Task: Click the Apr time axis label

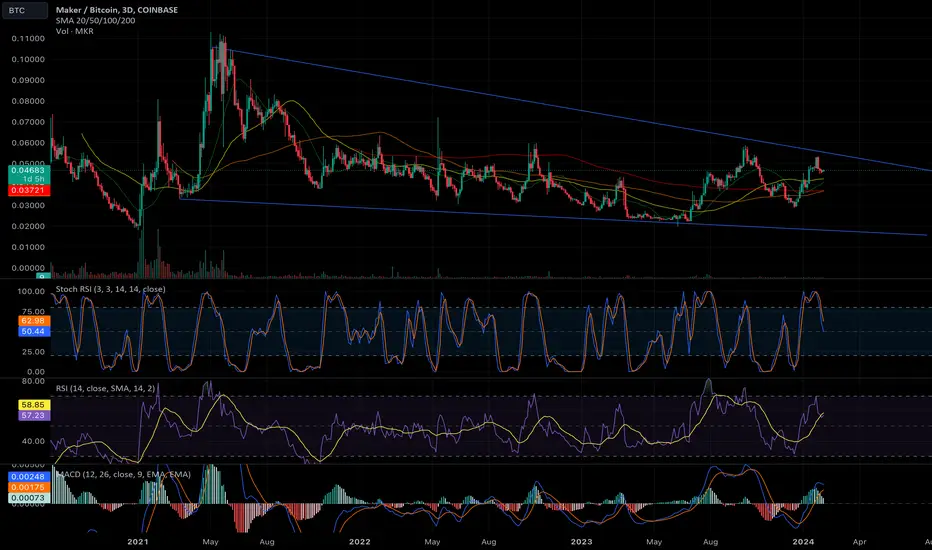Action: tap(859, 542)
